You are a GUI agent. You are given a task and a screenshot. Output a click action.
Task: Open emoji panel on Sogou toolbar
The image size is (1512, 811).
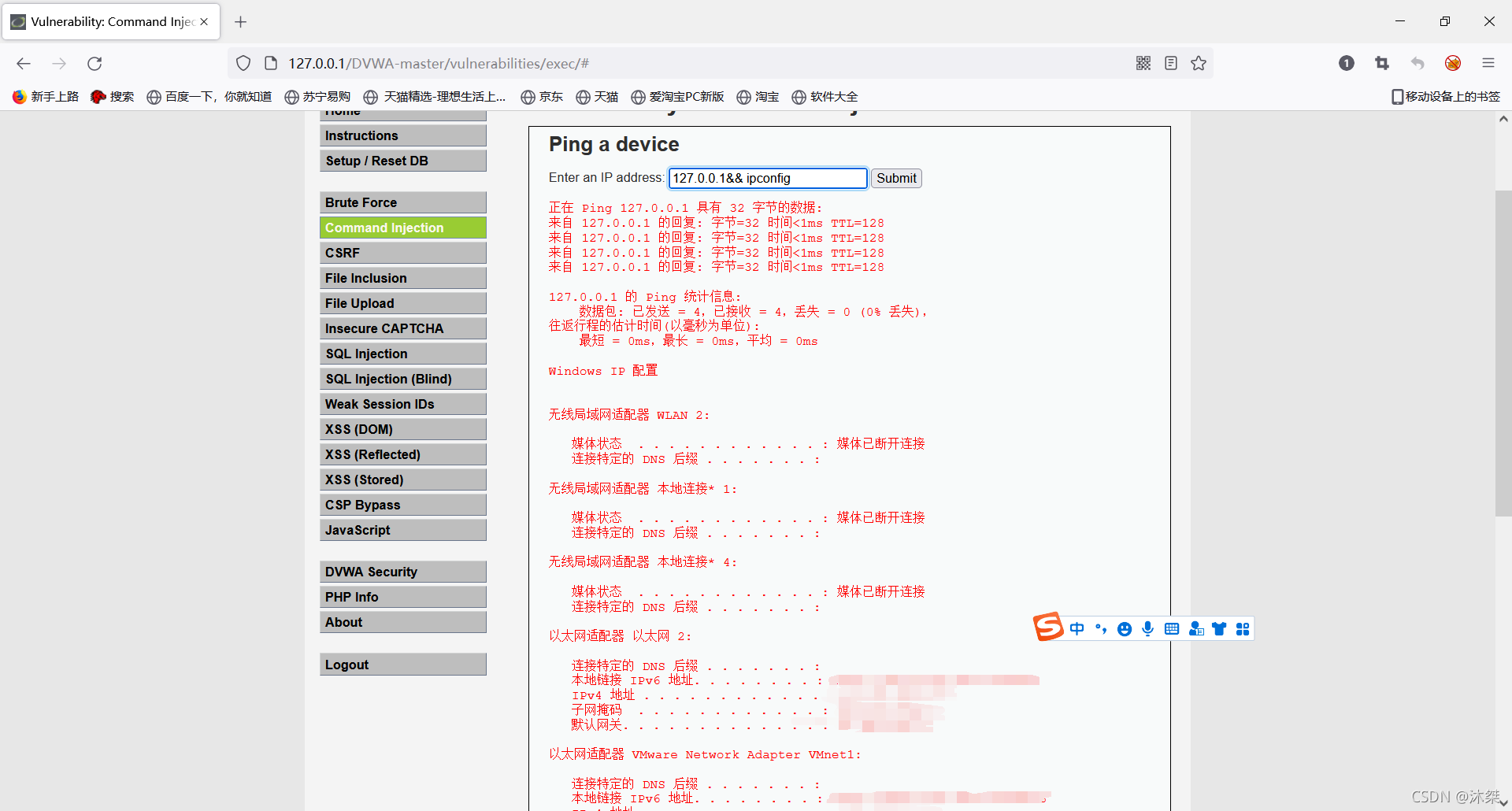point(1125,628)
